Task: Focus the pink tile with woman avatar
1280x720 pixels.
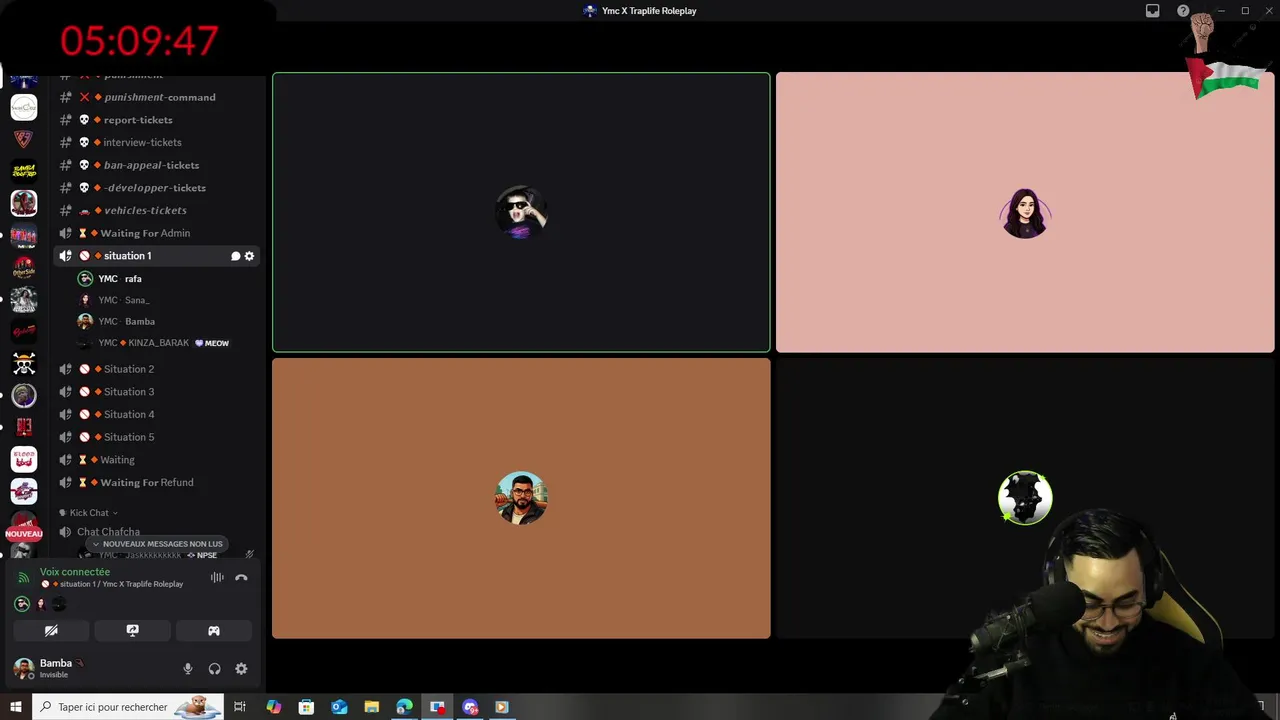Action: pyautogui.click(x=1025, y=212)
